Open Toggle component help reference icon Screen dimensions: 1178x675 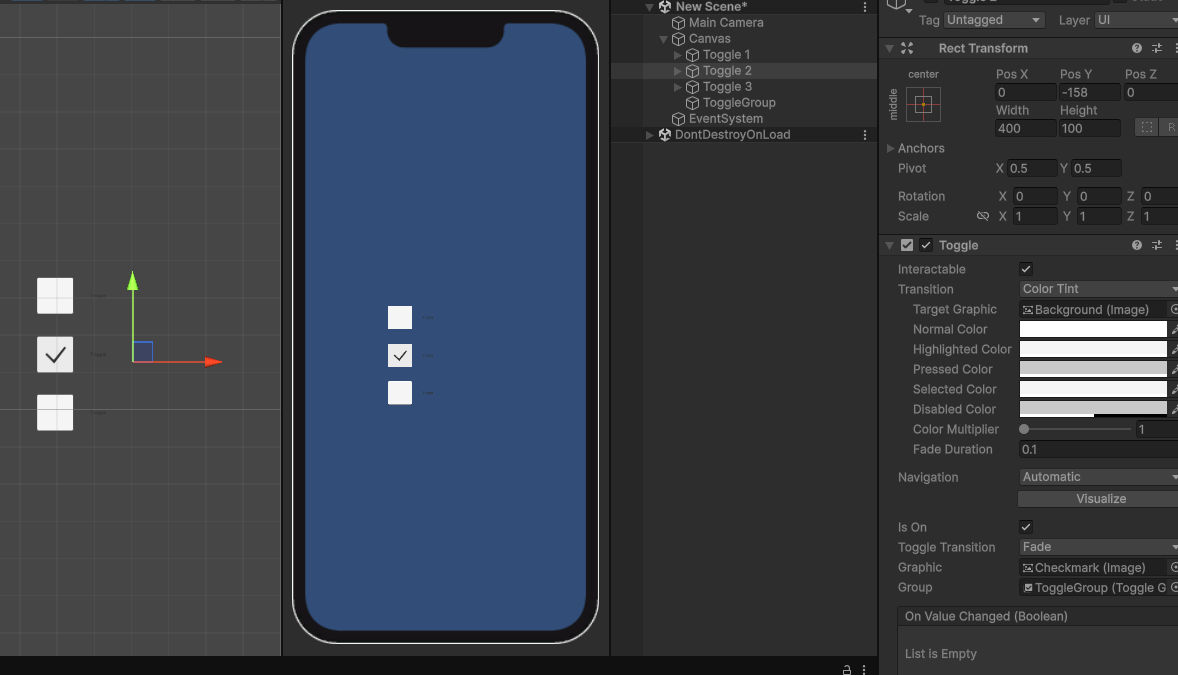point(1137,245)
